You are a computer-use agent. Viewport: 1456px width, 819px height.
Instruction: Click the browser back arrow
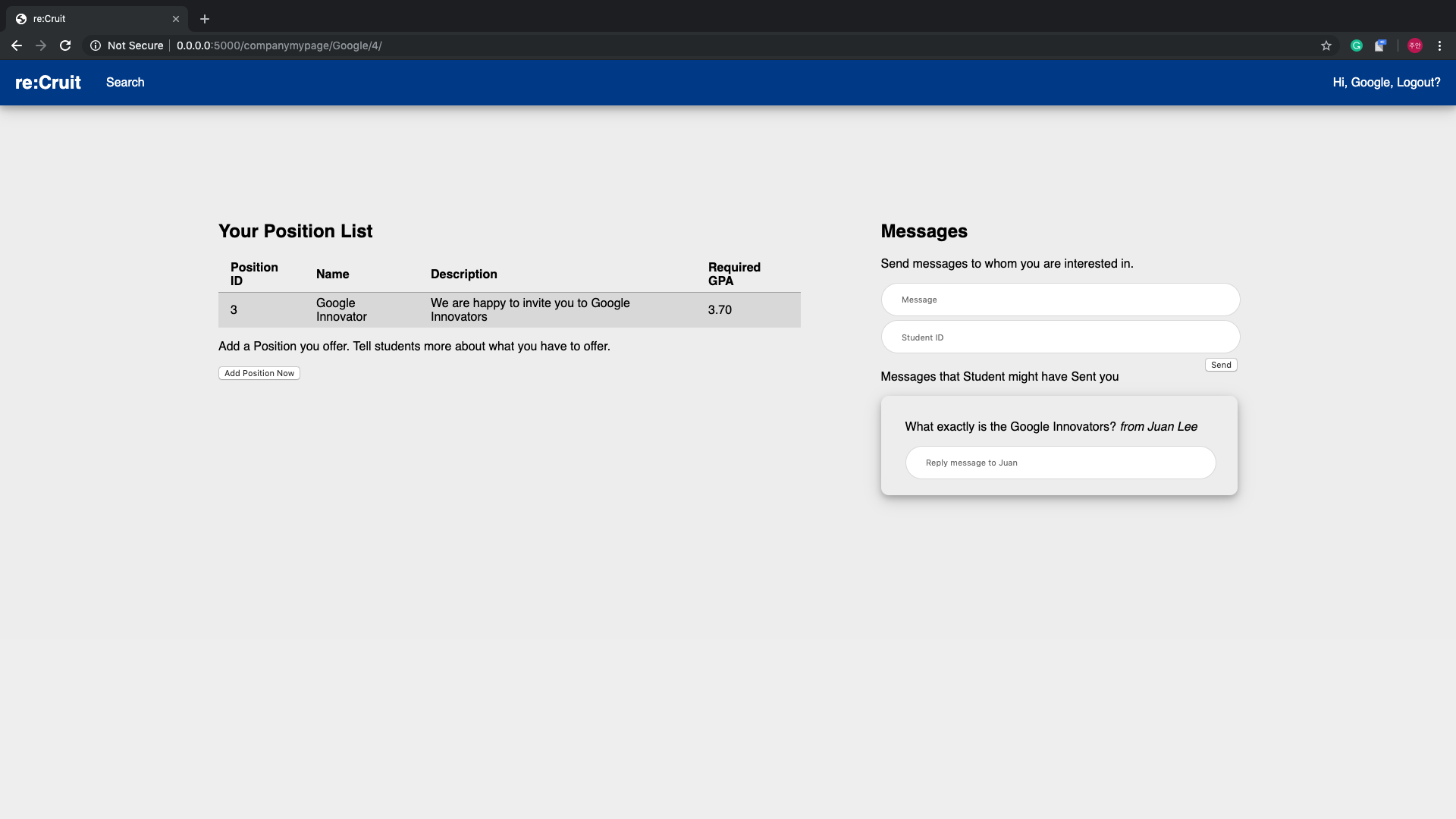(17, 45)
